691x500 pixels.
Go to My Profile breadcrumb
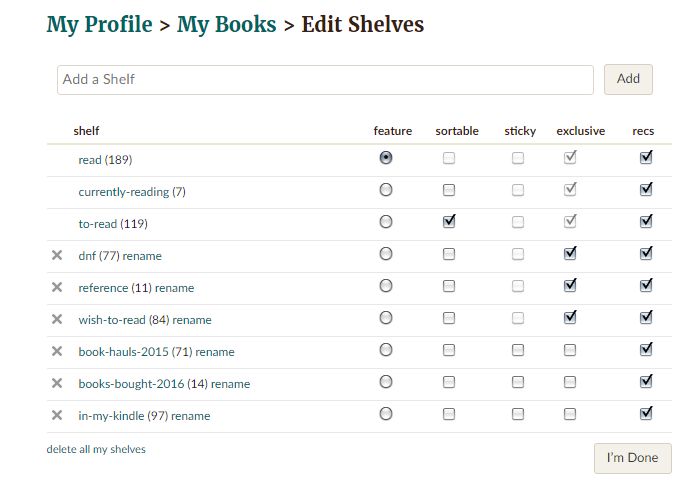pos(99,24)
